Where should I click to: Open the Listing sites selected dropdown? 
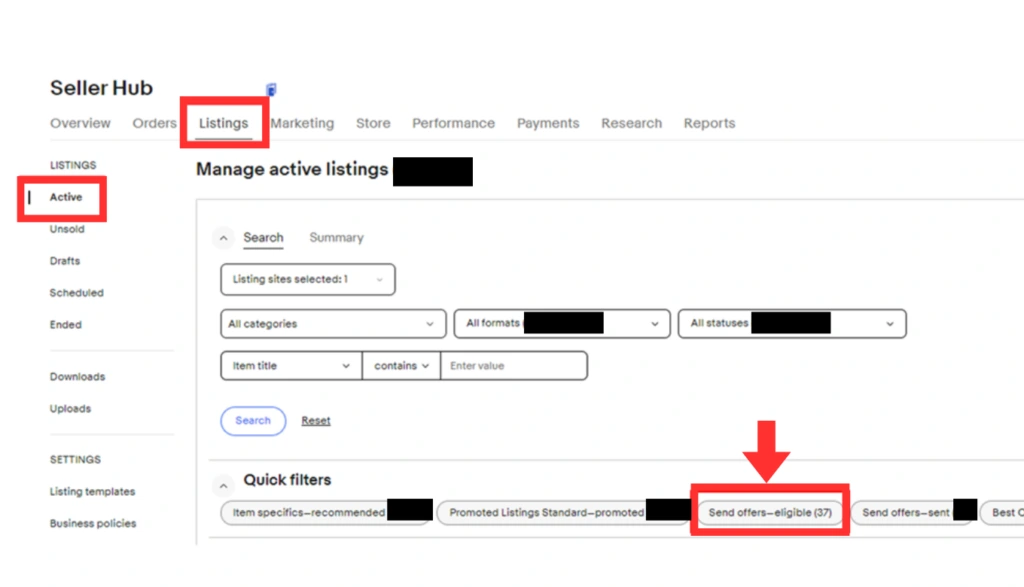coord(308,279)
